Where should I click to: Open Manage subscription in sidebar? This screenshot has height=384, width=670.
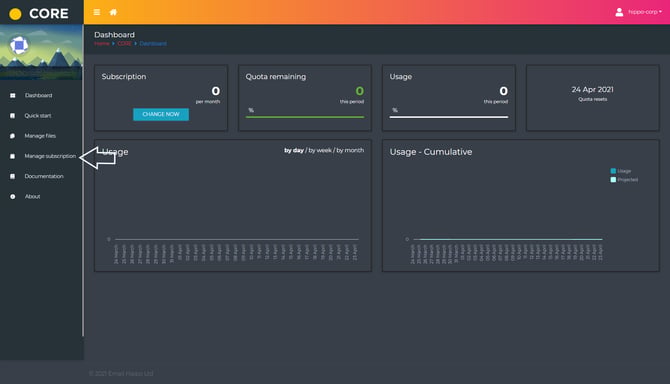(x=50, y=156)
